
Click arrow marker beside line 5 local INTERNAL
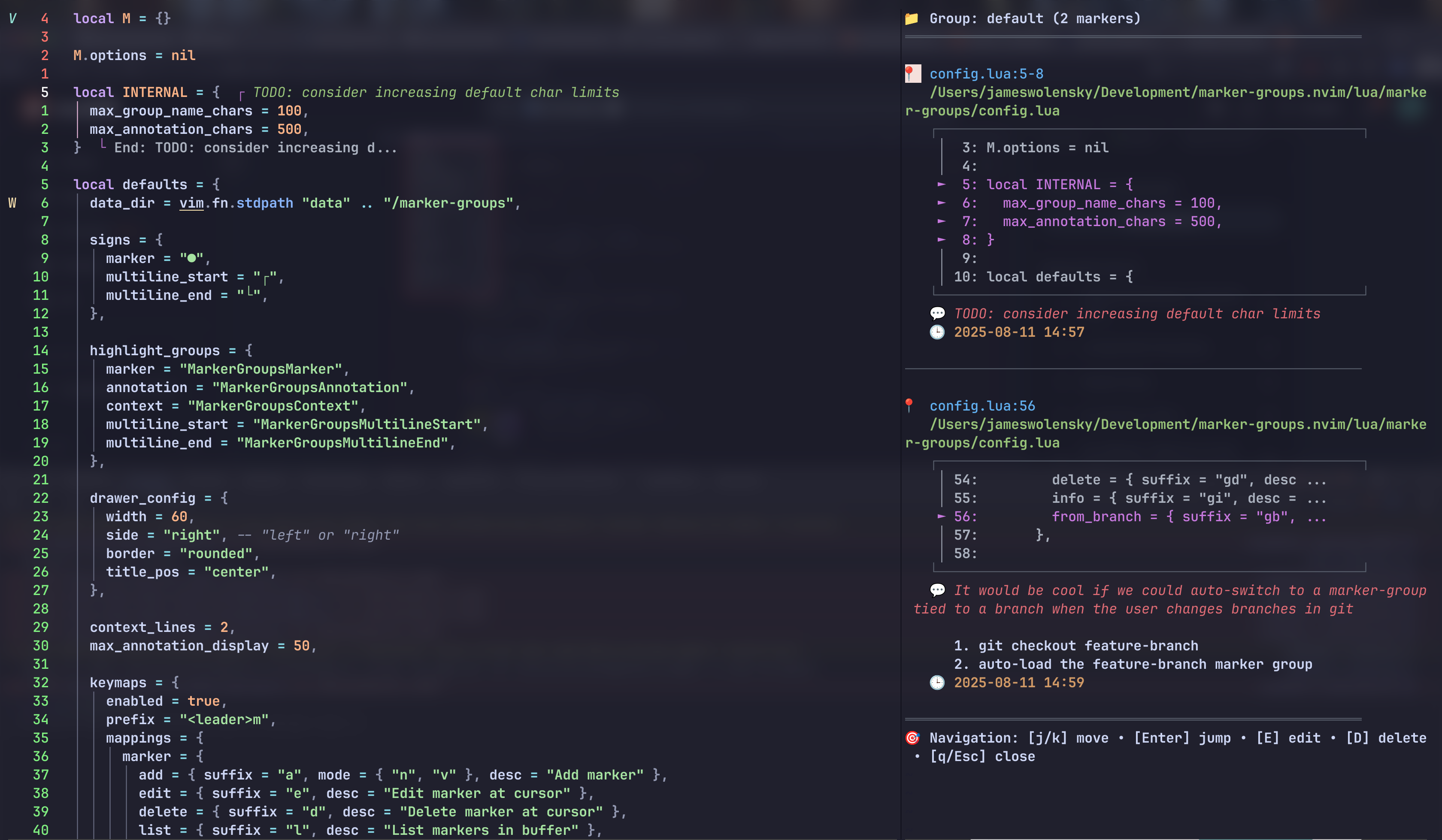[x=941, y=184]
